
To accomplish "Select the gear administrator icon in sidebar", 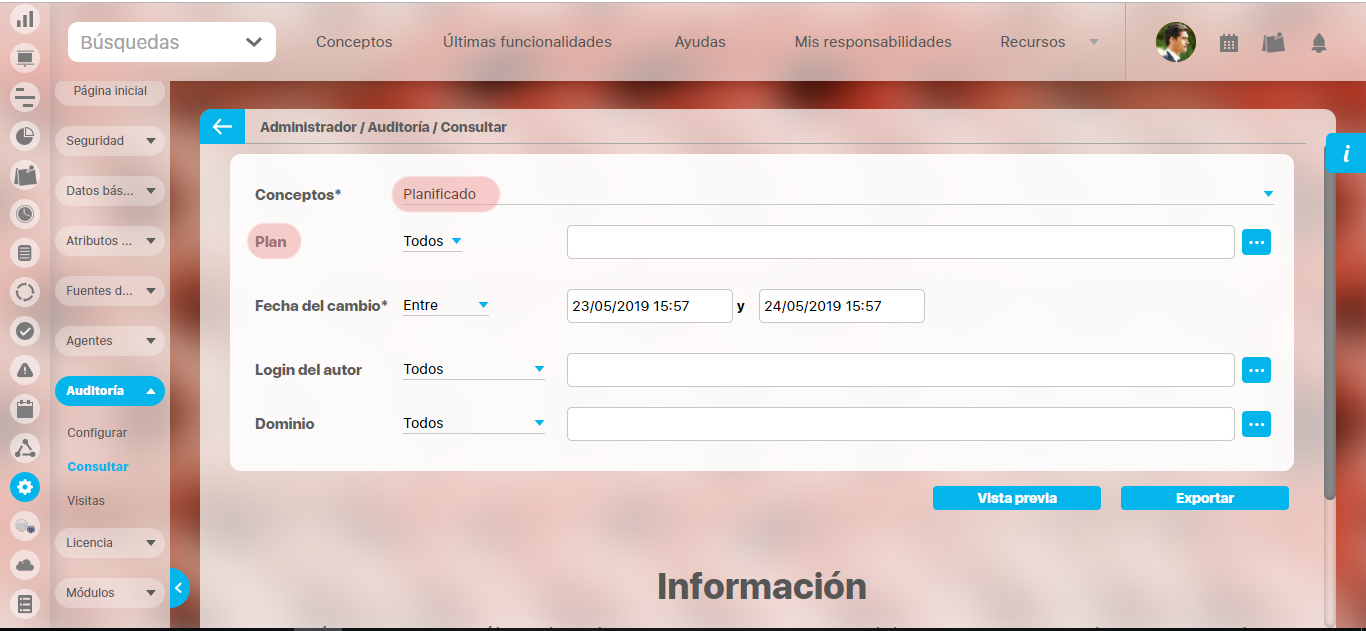I will pyautogui.click(x=25, y=487).
